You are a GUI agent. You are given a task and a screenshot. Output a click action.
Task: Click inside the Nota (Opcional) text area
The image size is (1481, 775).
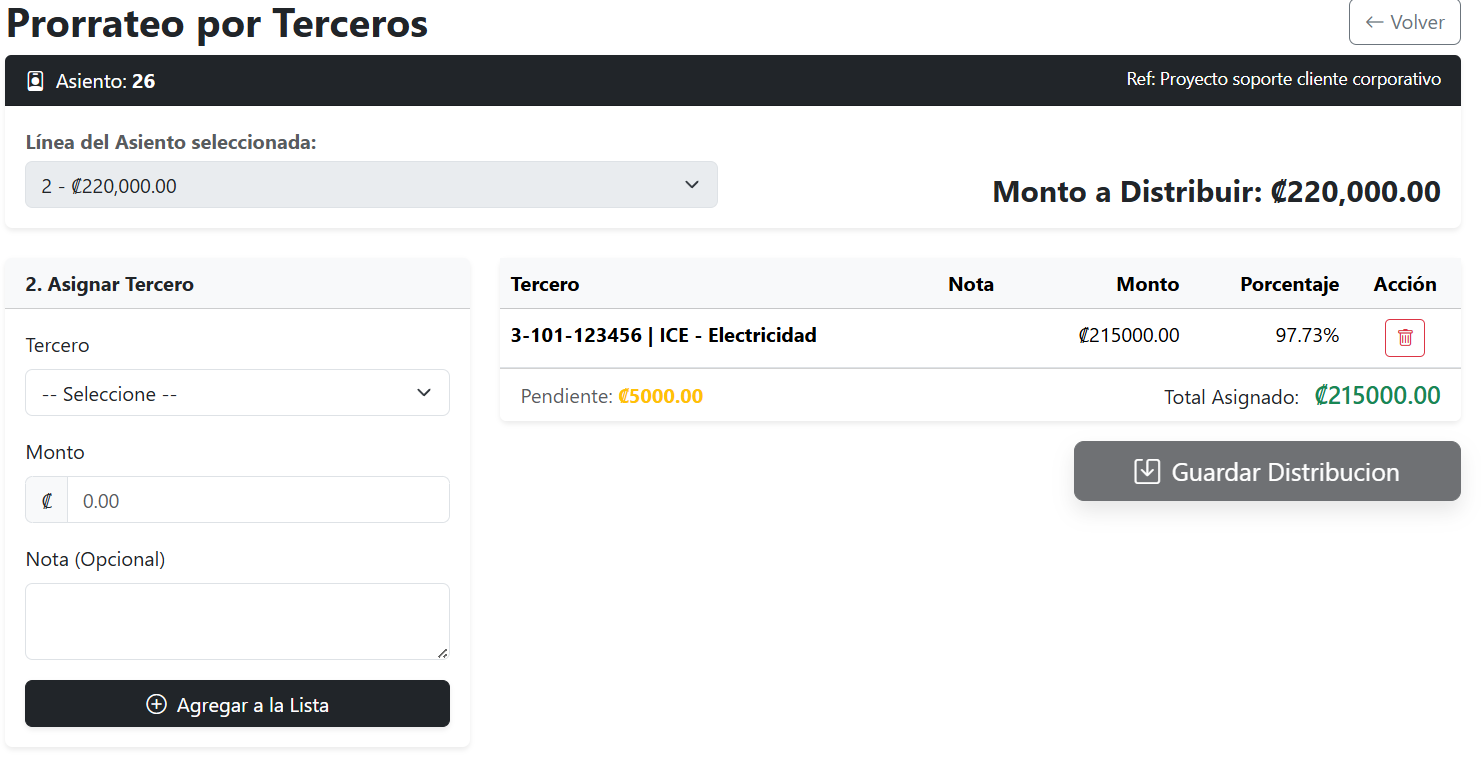[237, 620]
